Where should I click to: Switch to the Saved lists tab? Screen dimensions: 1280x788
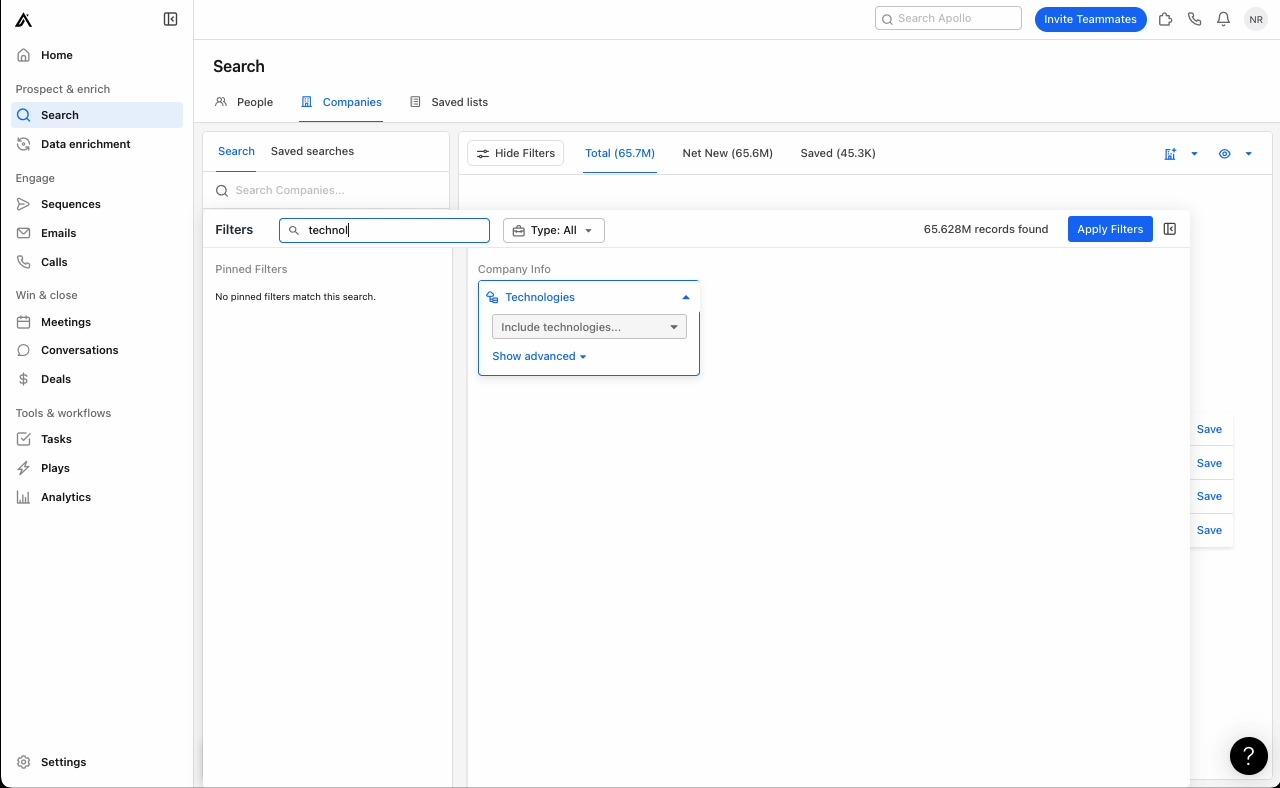click(x=449, y=102)
